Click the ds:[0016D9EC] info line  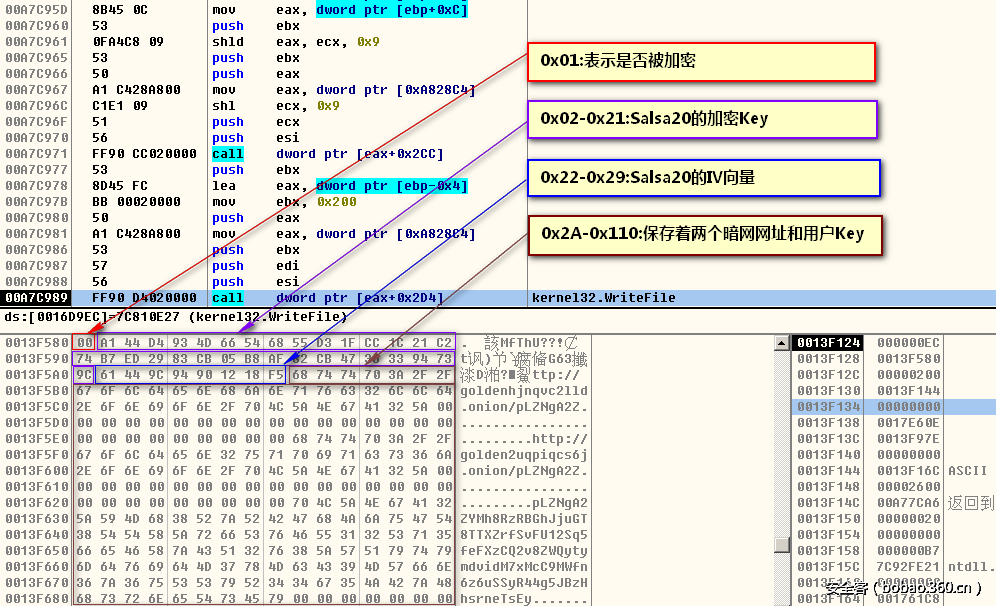pyautogui.click(x=176, y=316)
